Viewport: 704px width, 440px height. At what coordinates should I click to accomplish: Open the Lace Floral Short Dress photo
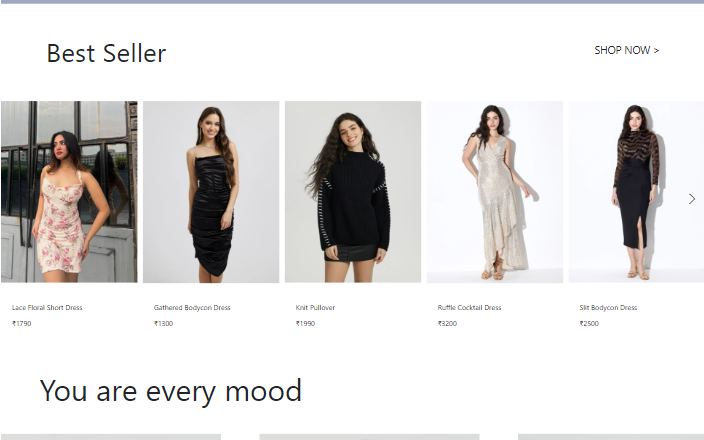click(x=69, y=192)
